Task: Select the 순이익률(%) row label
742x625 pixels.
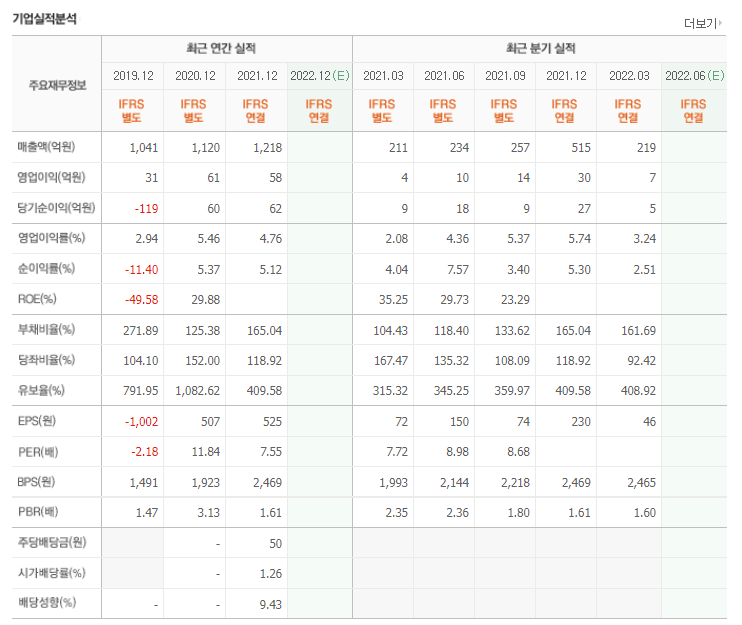Action: click(x=46, y=269)
